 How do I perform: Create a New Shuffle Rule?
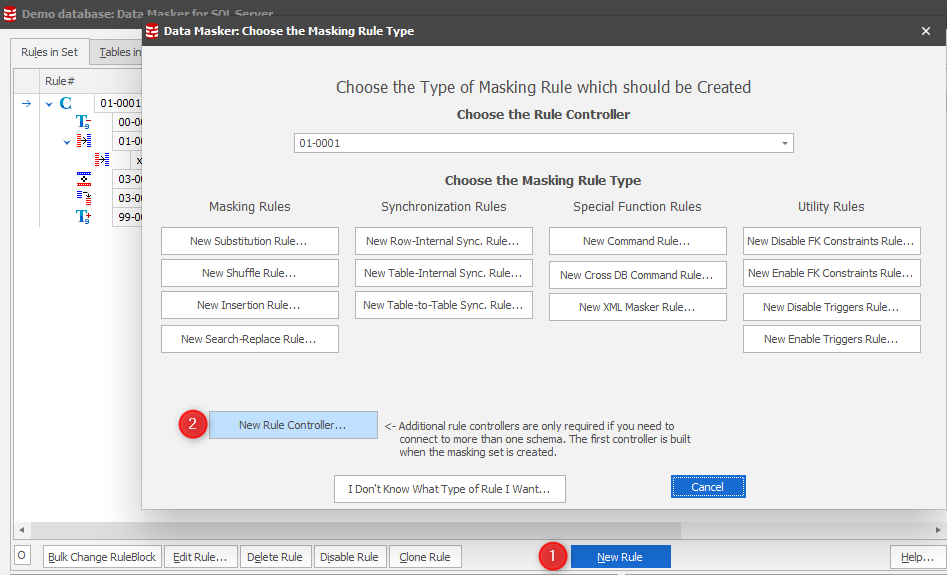tap(249, 273)
